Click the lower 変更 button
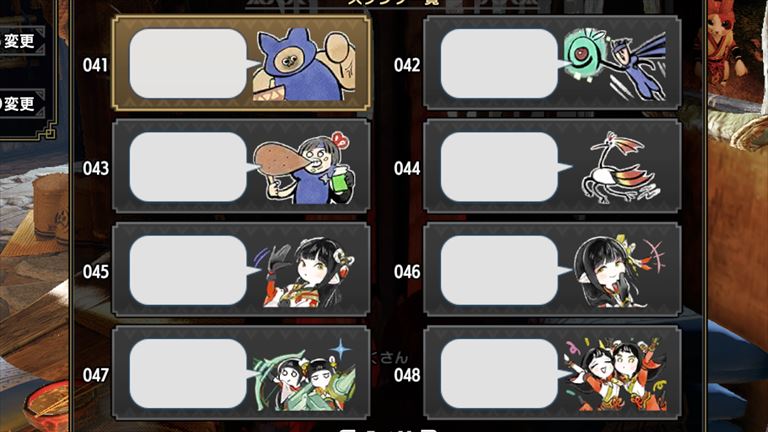 (20, 104)
